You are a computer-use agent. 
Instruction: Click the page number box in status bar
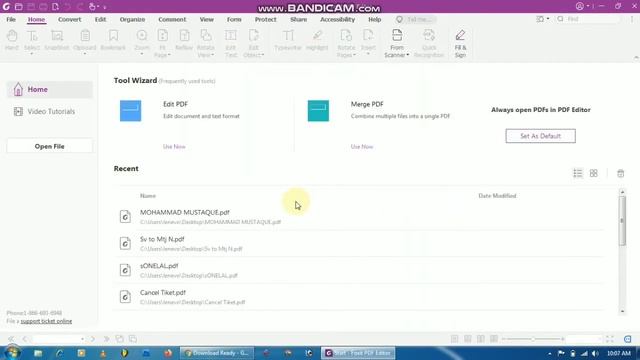click(x=58, y=339)
